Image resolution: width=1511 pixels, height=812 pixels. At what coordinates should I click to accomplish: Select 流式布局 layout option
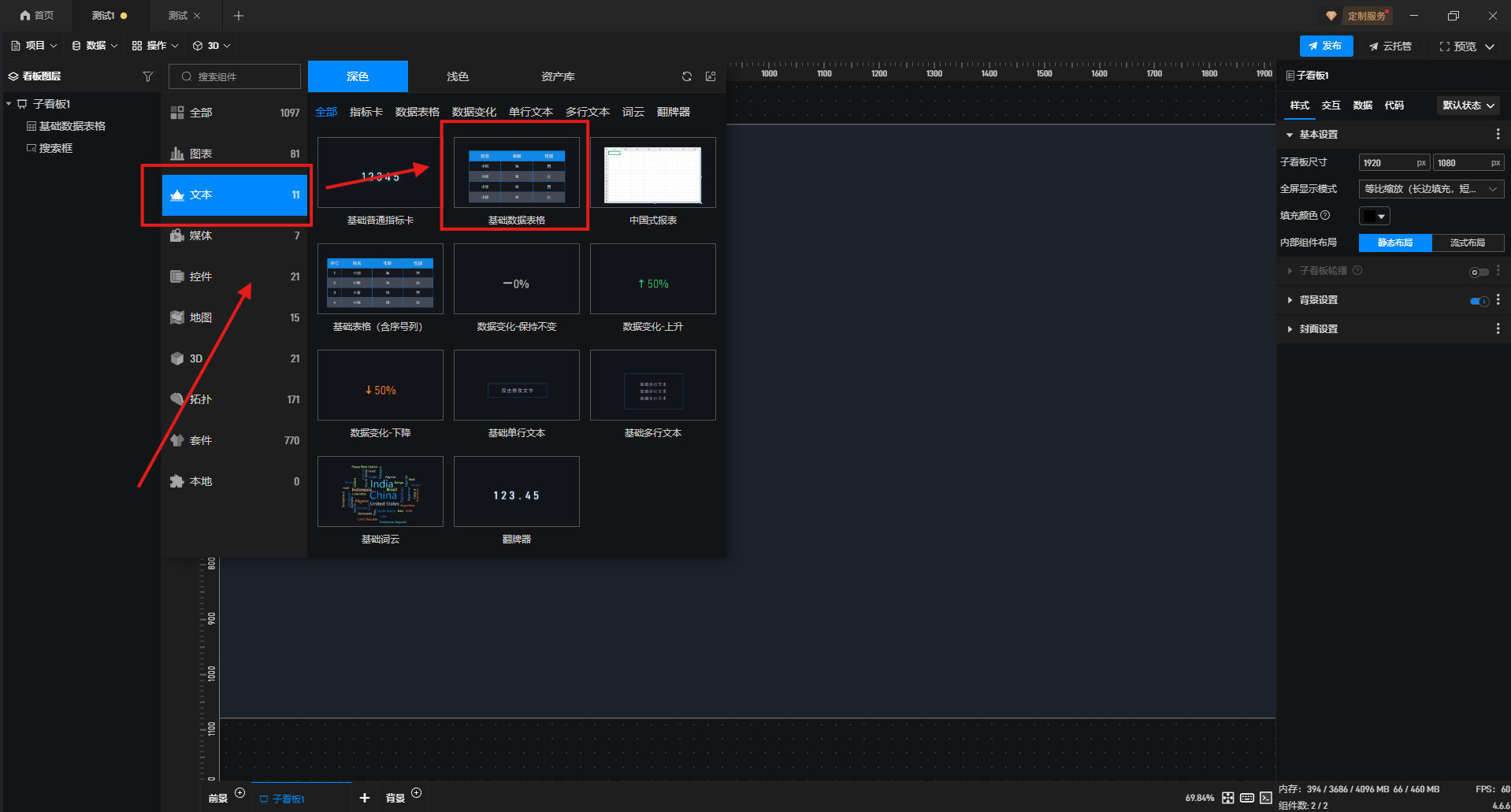point(1467,243)
